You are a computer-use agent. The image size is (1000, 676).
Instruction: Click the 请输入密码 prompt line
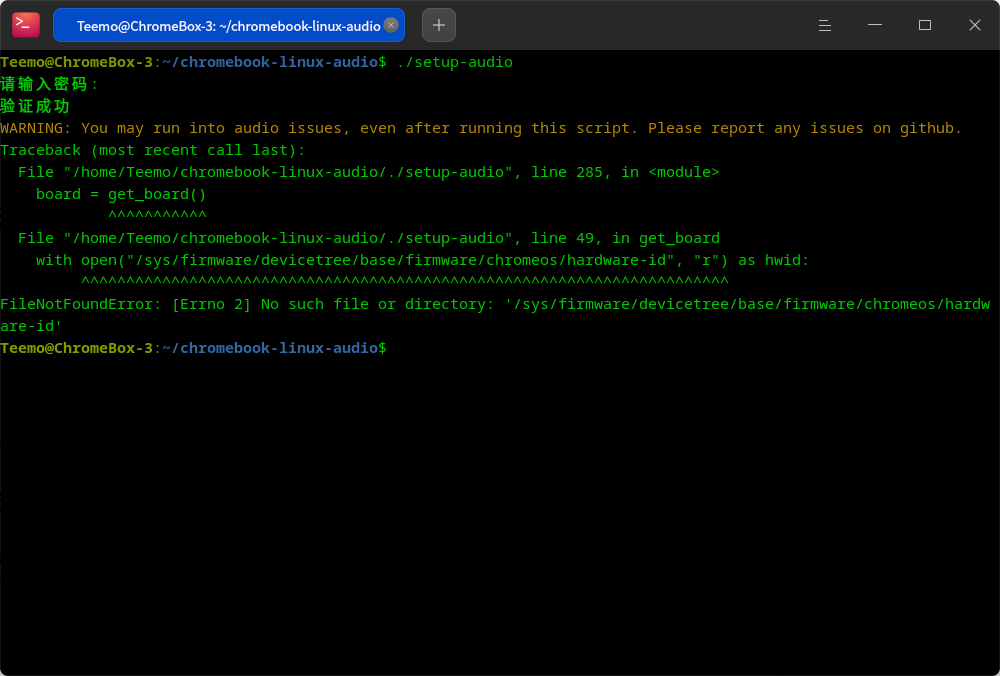pyautogui.click(x=50, y=84)
